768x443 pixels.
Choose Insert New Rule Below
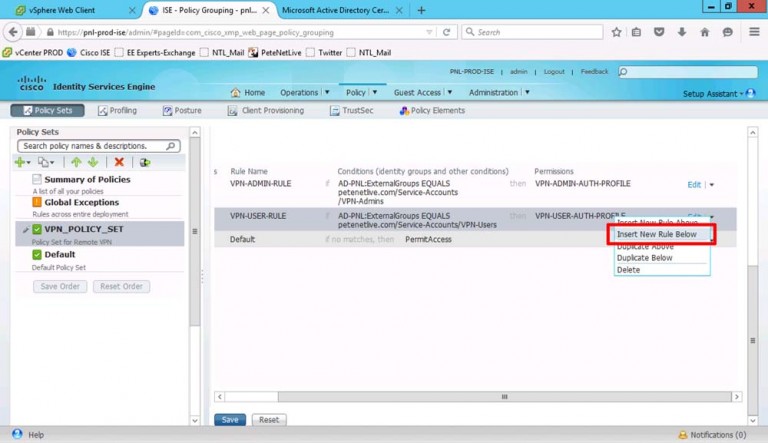click(x=657, y=234)
